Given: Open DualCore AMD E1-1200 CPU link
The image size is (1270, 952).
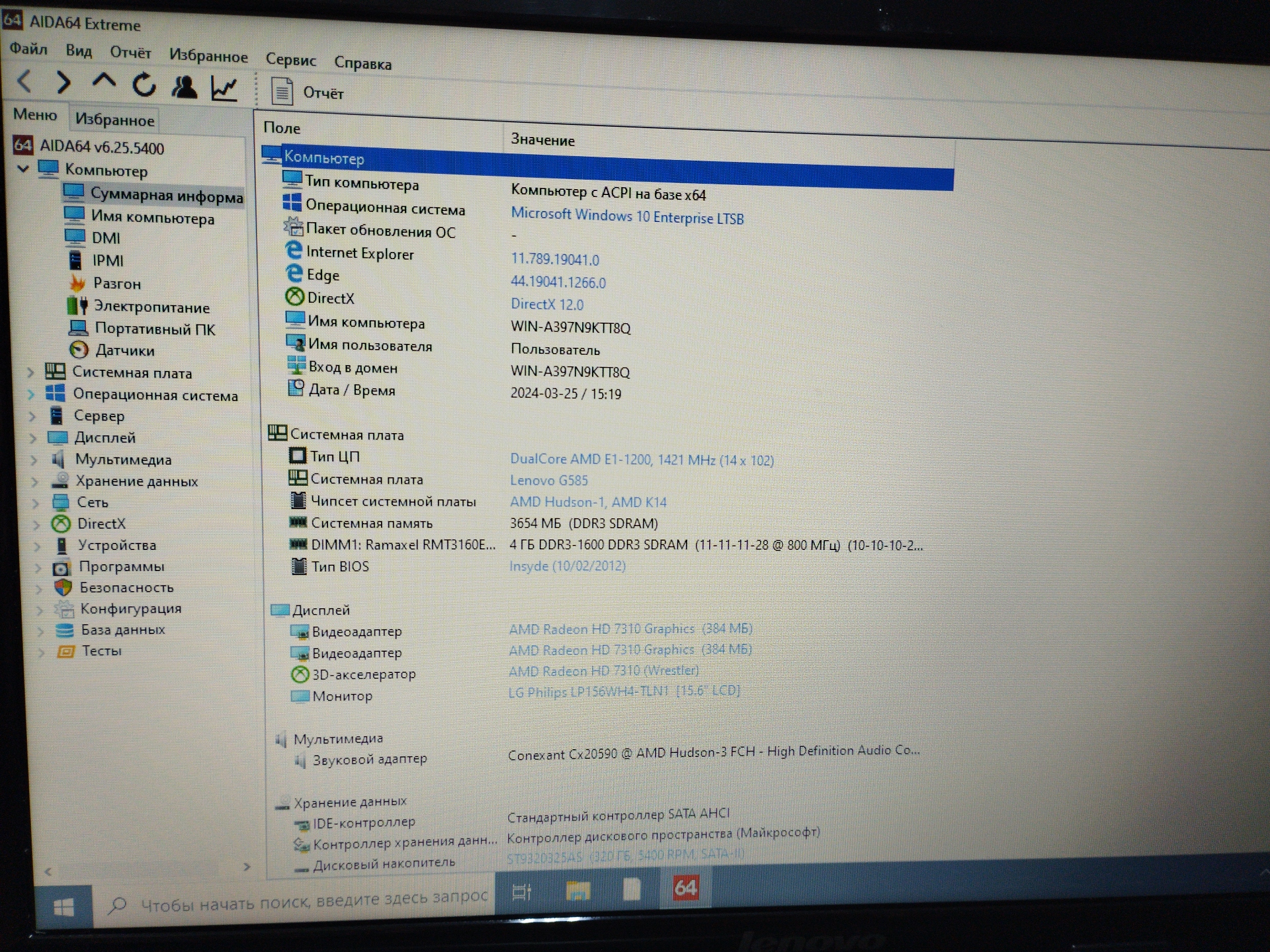Looking at the screenshot, I should coord(642,459).
